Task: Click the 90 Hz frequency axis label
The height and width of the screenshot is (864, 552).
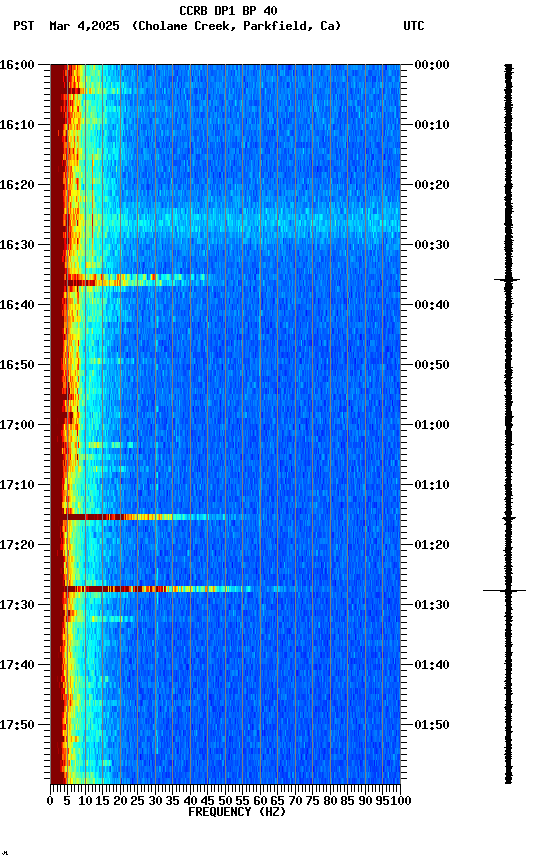Action: pos(365,801)
